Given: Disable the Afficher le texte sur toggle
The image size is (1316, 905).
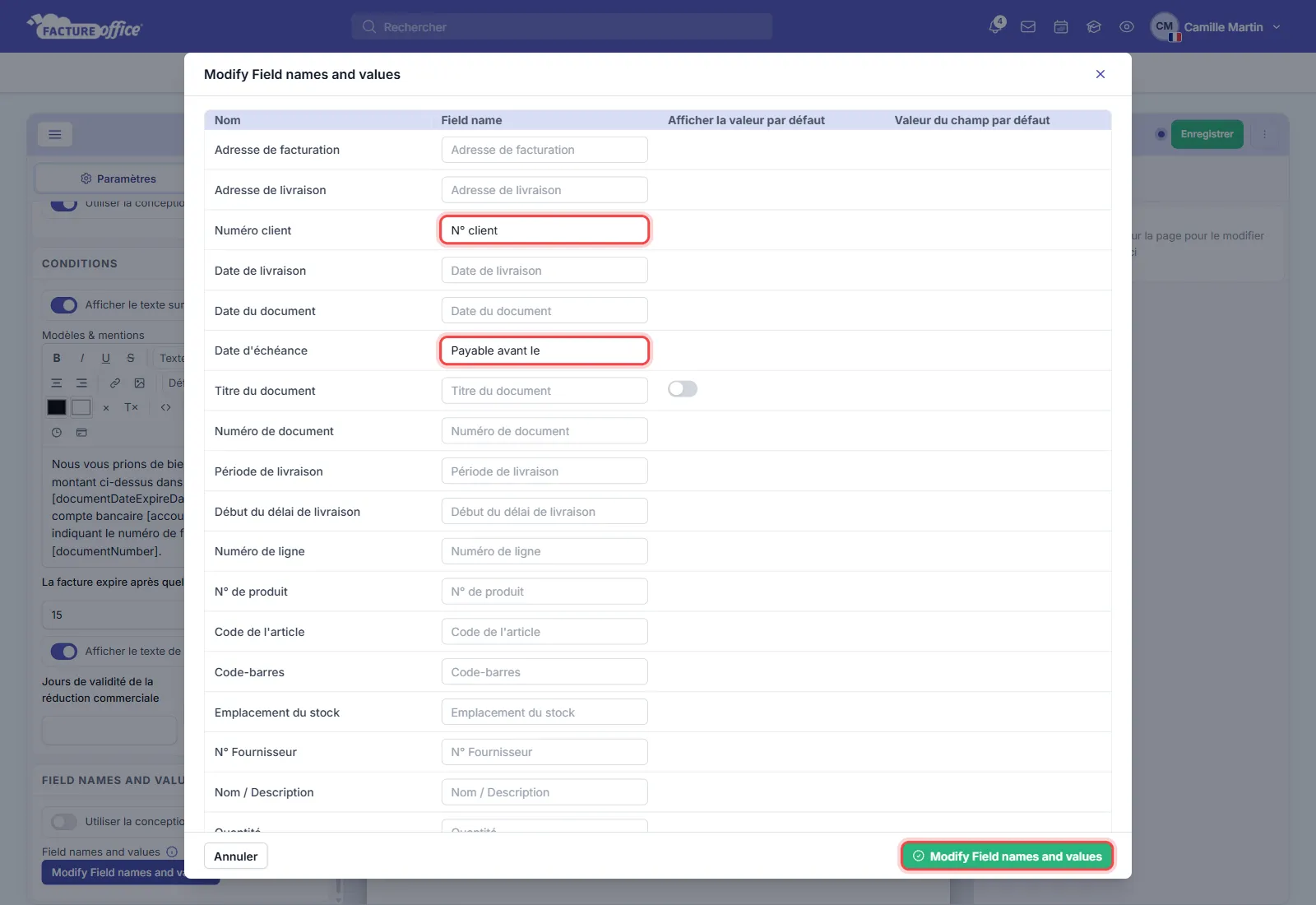Looking at the screenshot, I should click(x=64, y=305).
